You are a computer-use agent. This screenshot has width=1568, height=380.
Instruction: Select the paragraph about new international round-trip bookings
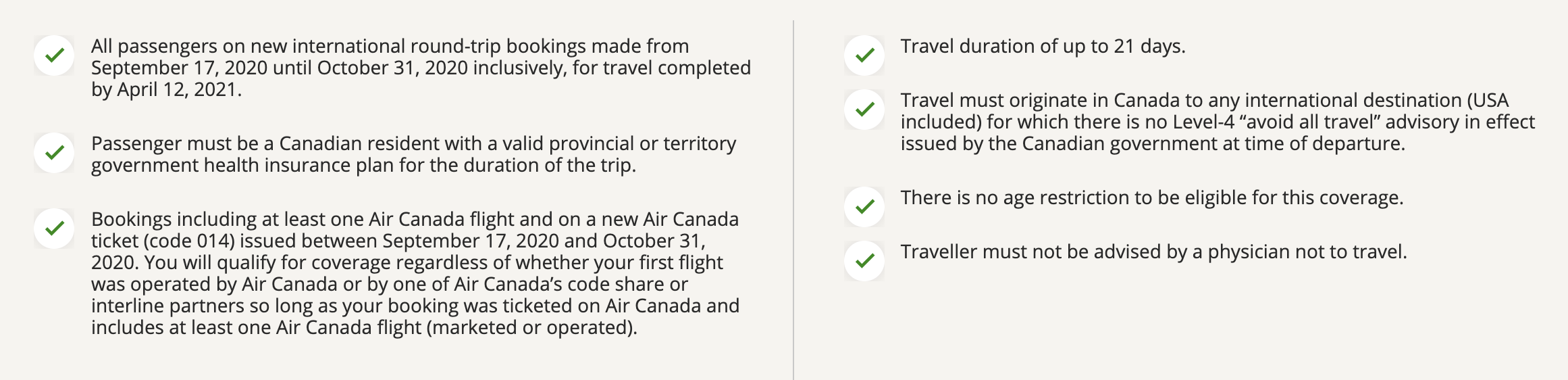[420, 68]
